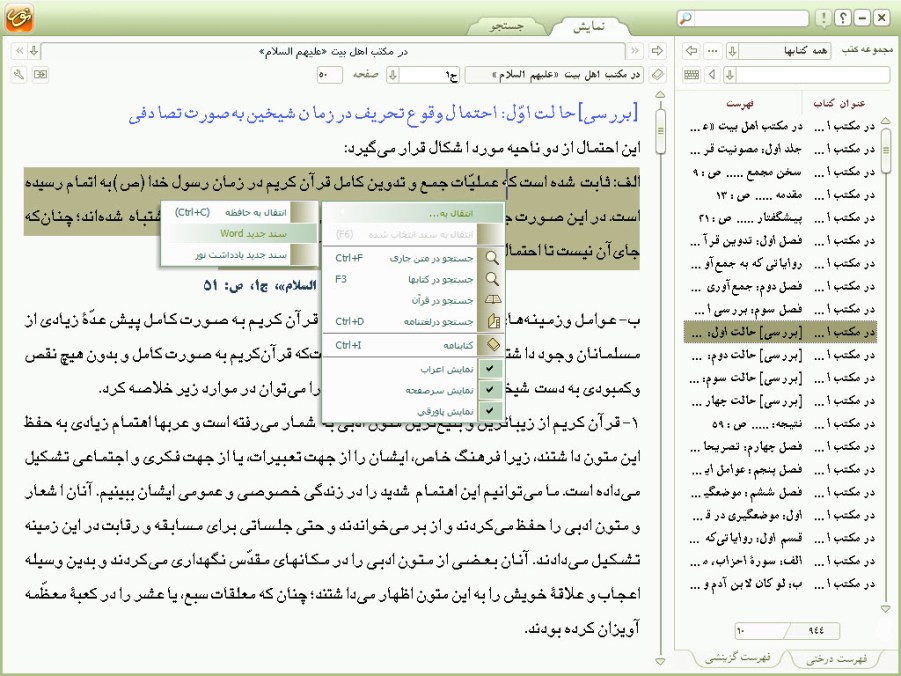Click the book info icon next to کتابنامه
Screen dimensions: 901x676
click(492, 345)
